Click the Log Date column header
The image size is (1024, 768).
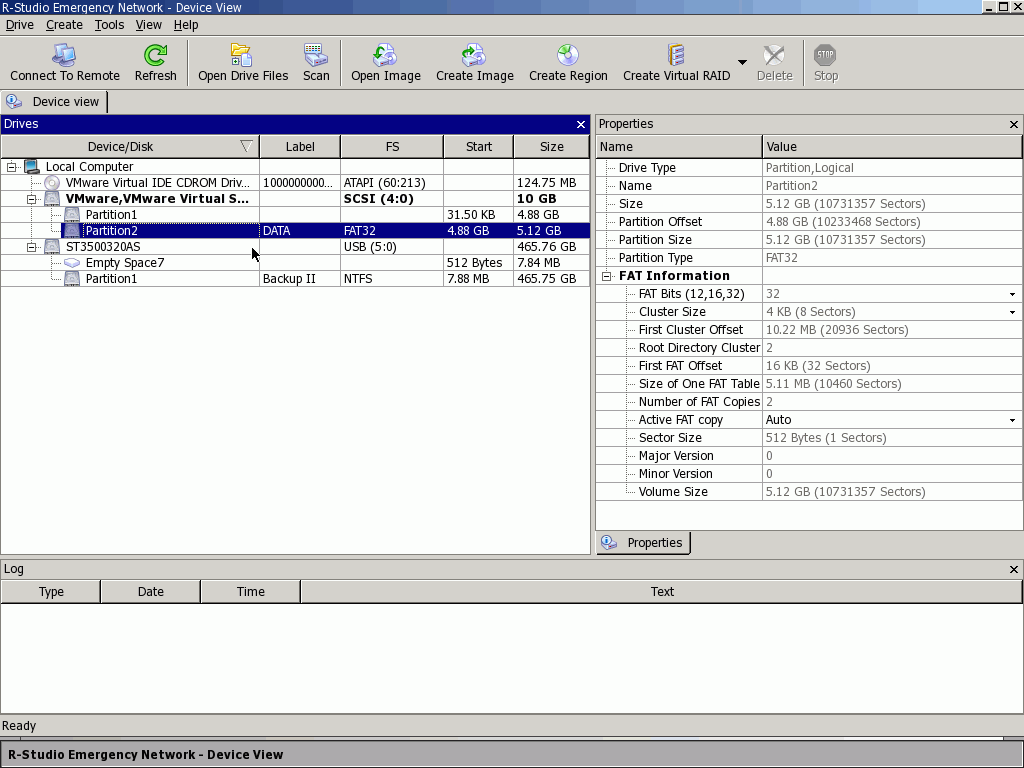coord(150,592)
